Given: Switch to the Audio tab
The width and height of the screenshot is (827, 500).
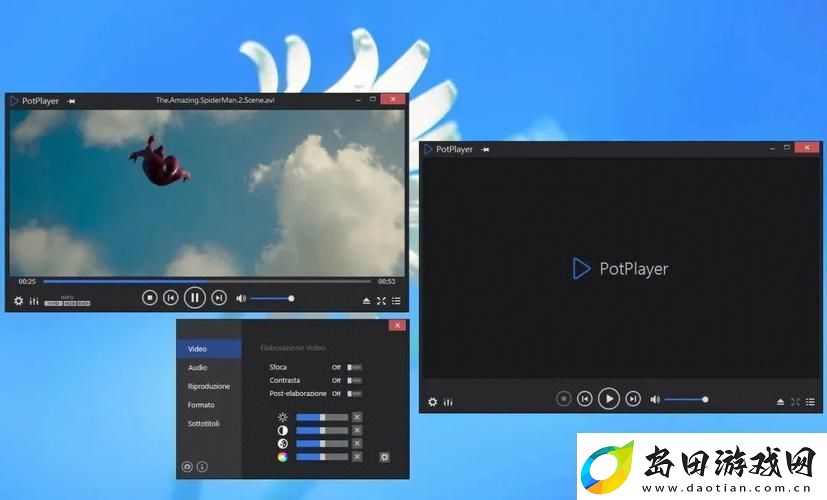Looking at the screenshot, I should coord(198,368).
